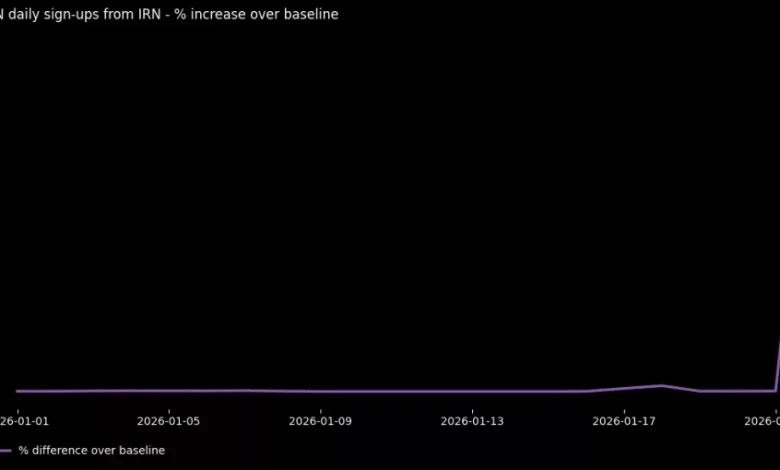Image resolution: width=780 pixels, height=470 pixels.
Task: Click the 2026-01-09 x-axis date label
Action: [321, 421]
